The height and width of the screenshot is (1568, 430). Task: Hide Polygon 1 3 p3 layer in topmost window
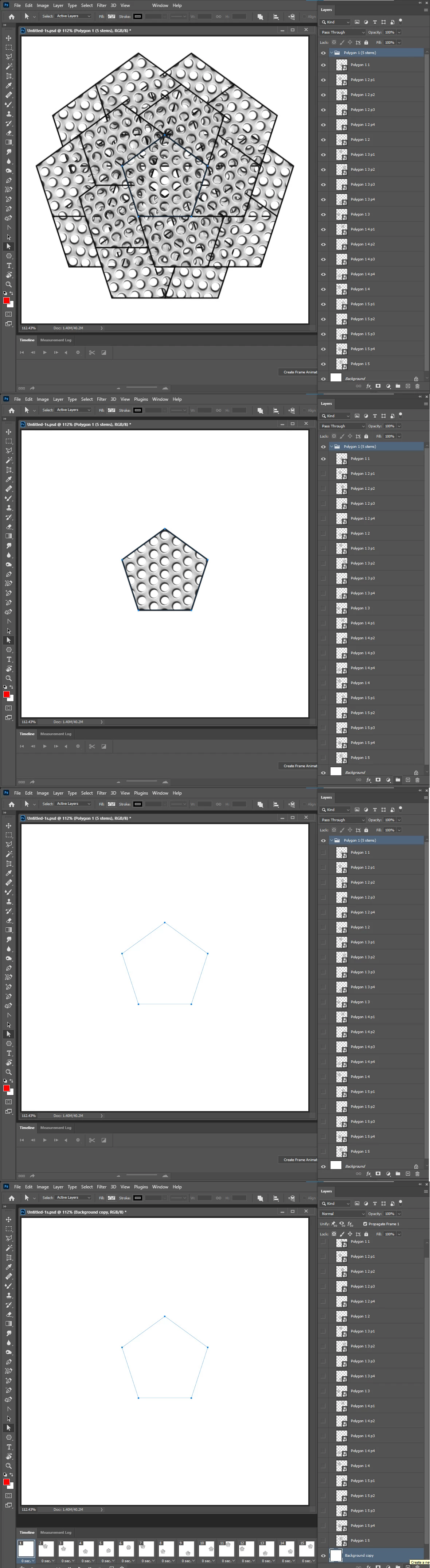tap(323, 185)
